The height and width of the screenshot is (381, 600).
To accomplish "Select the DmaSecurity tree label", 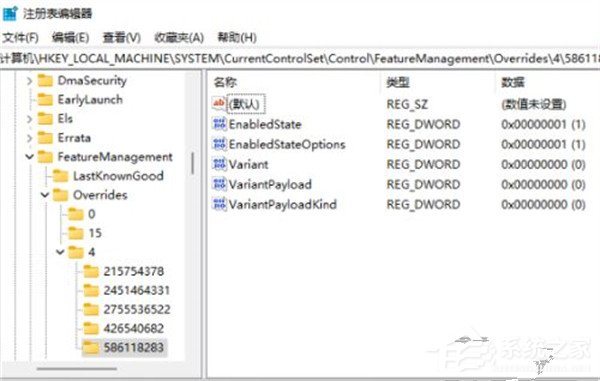I will click(92, 81).
